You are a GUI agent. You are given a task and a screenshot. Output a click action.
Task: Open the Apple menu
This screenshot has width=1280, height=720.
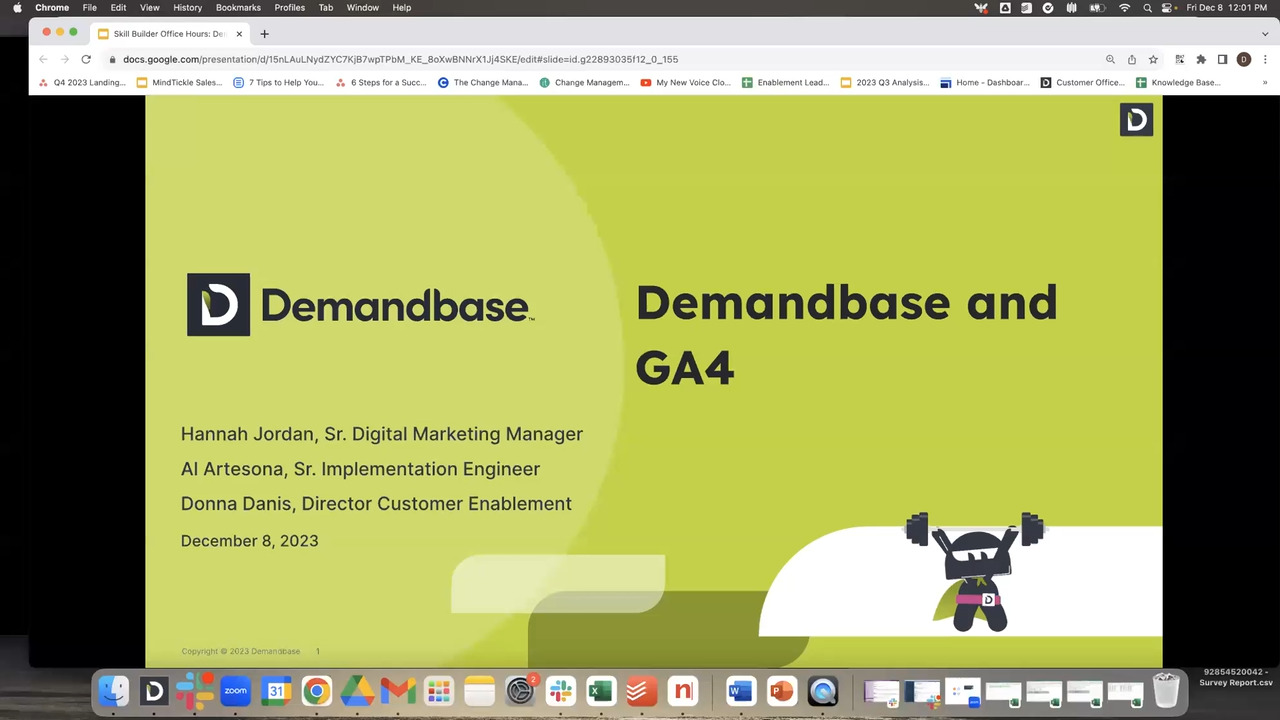pos(17,7)
